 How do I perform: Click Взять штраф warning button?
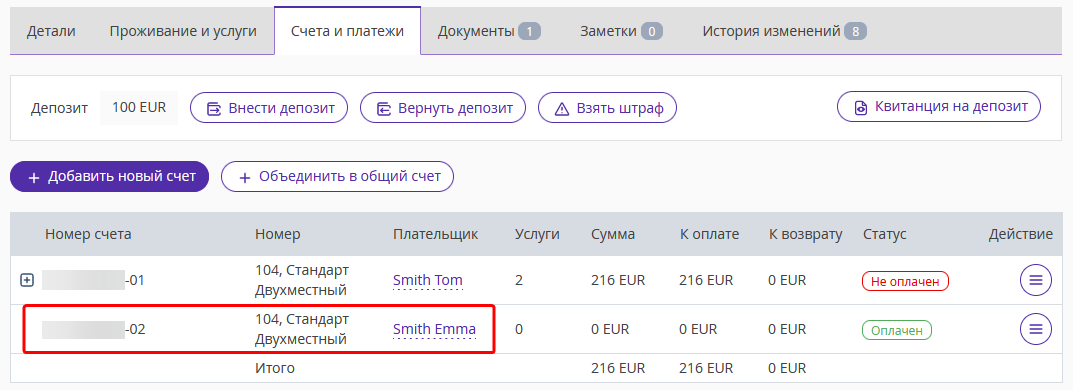(x=608, y=108)
